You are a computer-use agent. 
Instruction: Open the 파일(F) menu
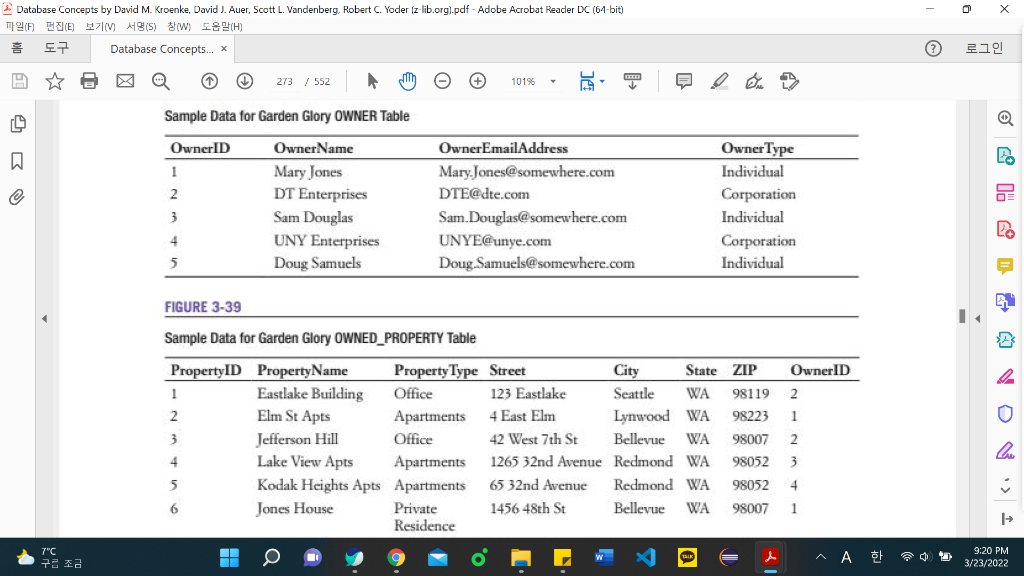pos(20,26)
